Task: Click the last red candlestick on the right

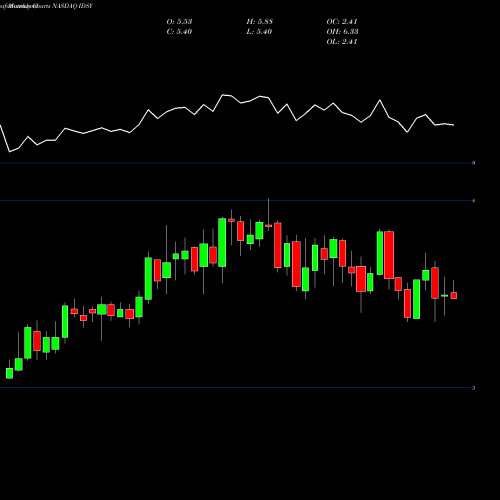Action: point(454,295)
